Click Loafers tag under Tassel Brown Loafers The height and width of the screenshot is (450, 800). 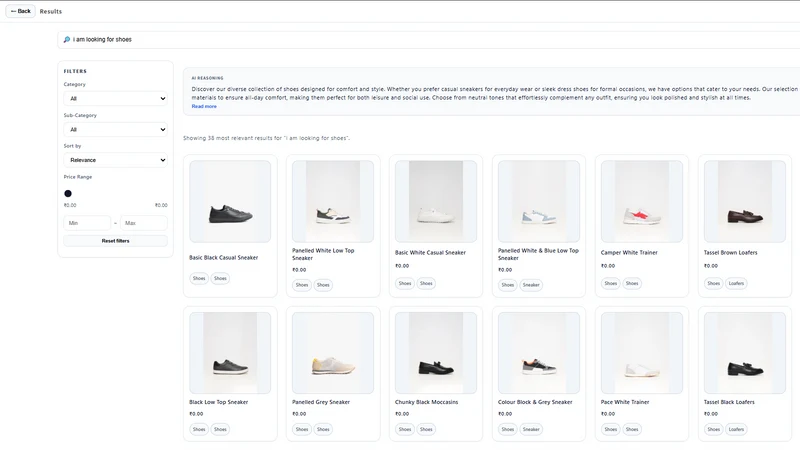[x=736, y=283]
